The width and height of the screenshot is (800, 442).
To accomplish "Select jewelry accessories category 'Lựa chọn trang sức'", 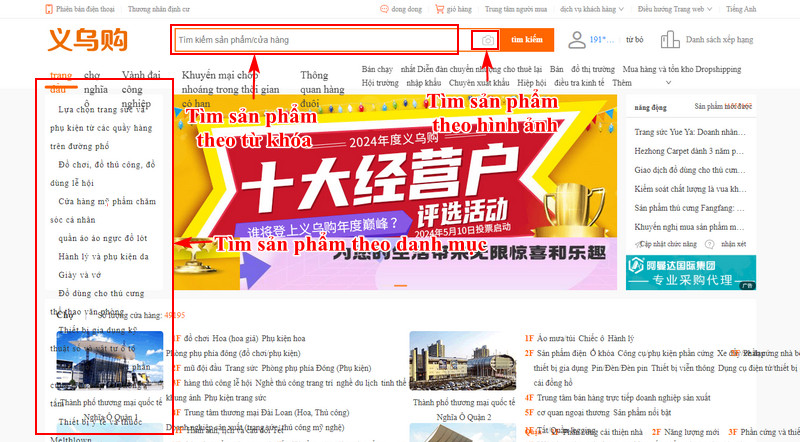I will tap(101, 128).
